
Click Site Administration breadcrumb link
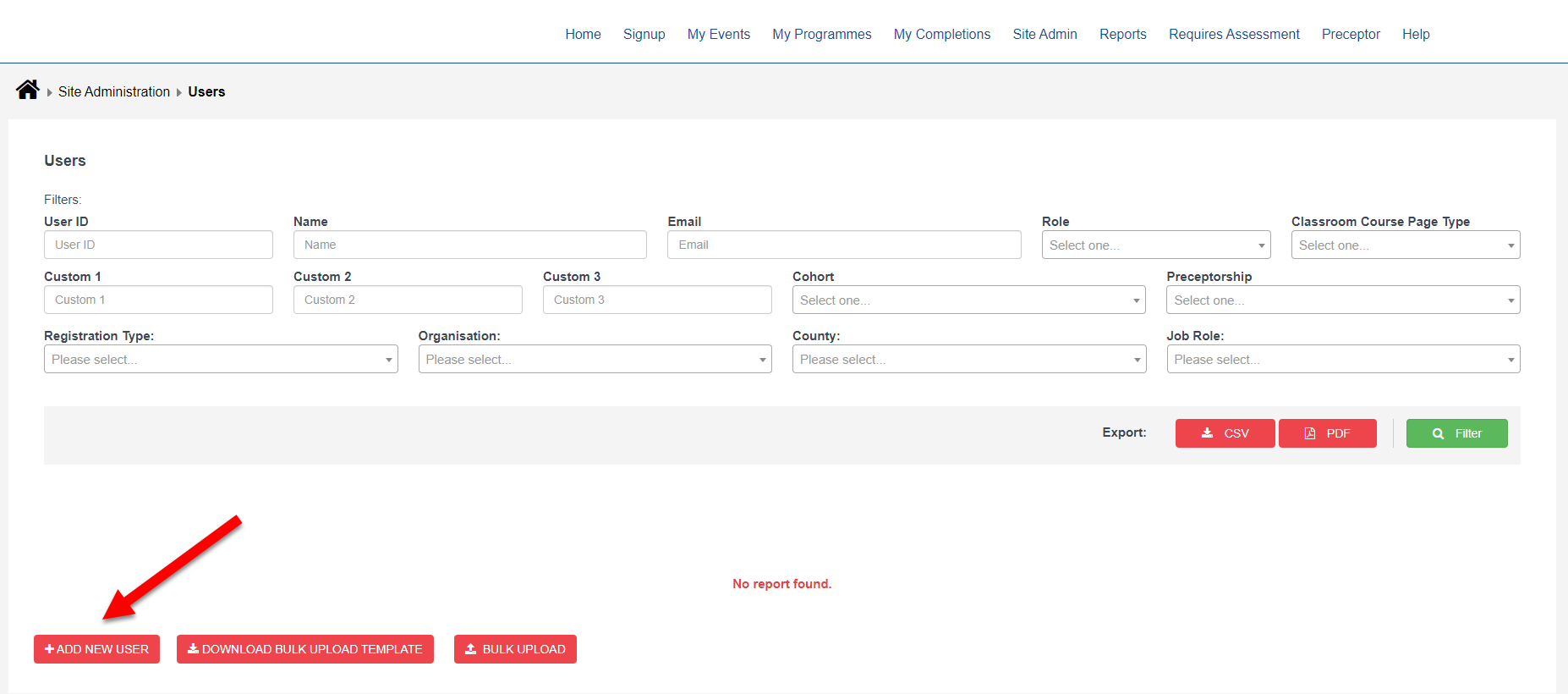[x=114, y=91]
